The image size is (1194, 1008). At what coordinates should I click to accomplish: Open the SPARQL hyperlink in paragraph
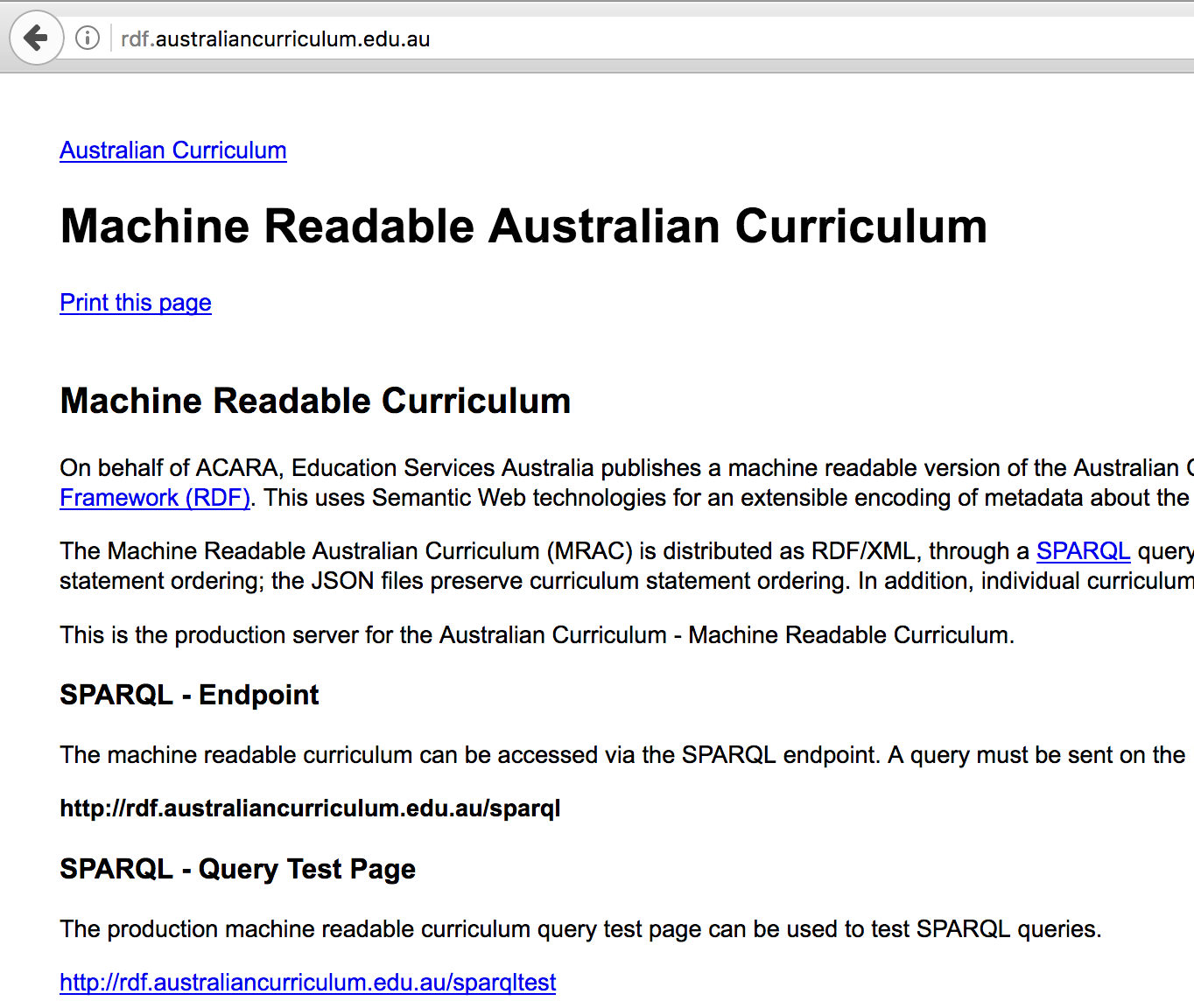click(x=1083, y=551)
